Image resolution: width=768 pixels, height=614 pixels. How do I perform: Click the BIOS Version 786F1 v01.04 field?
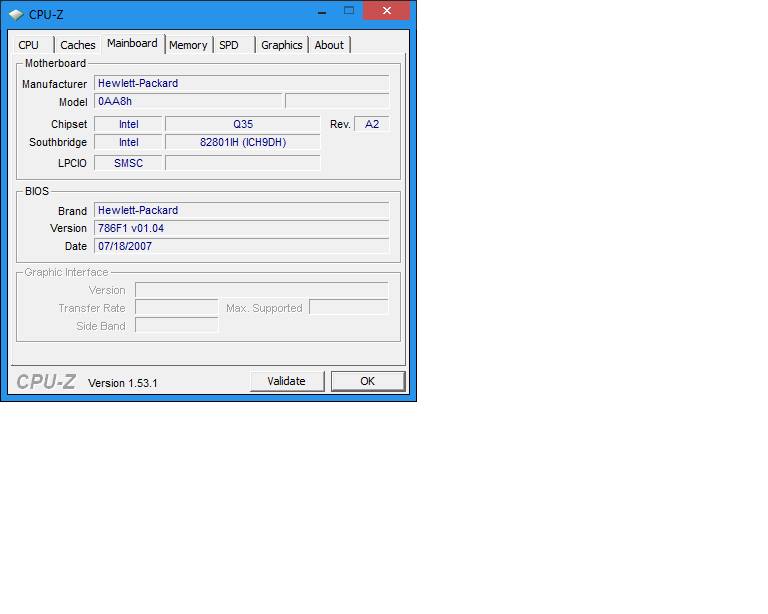241,228
